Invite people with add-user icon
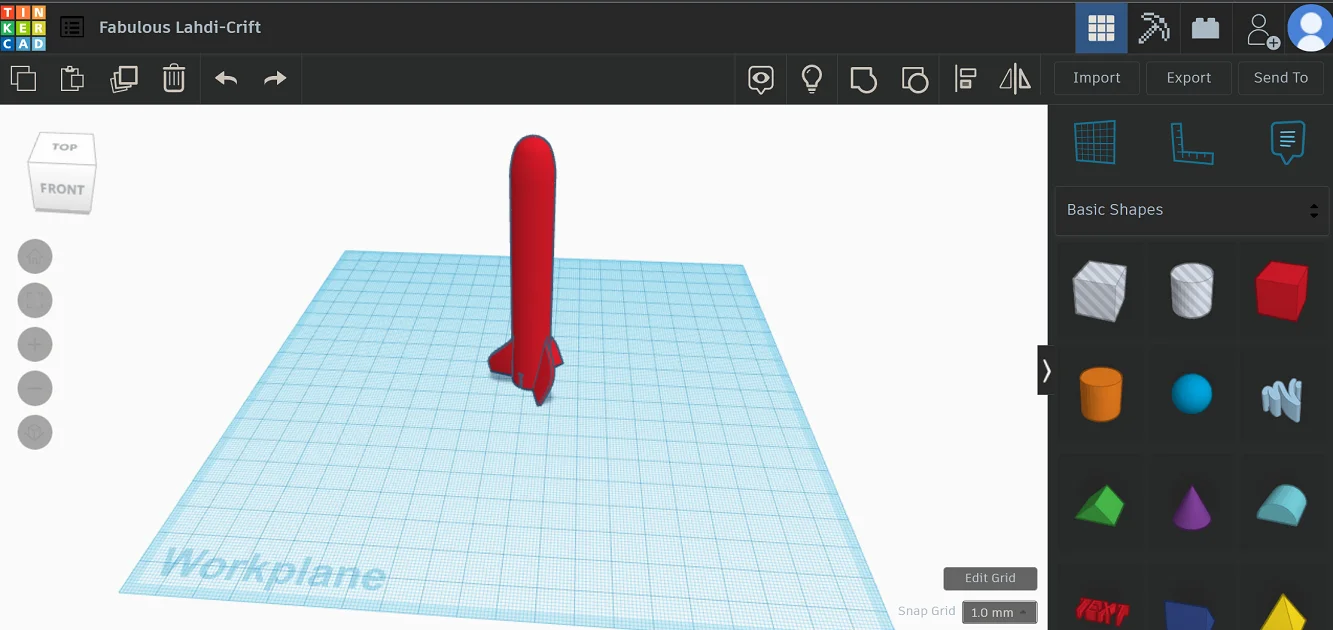The width and height of the screenshot is (1333, 630). [x=1262, y=29]
